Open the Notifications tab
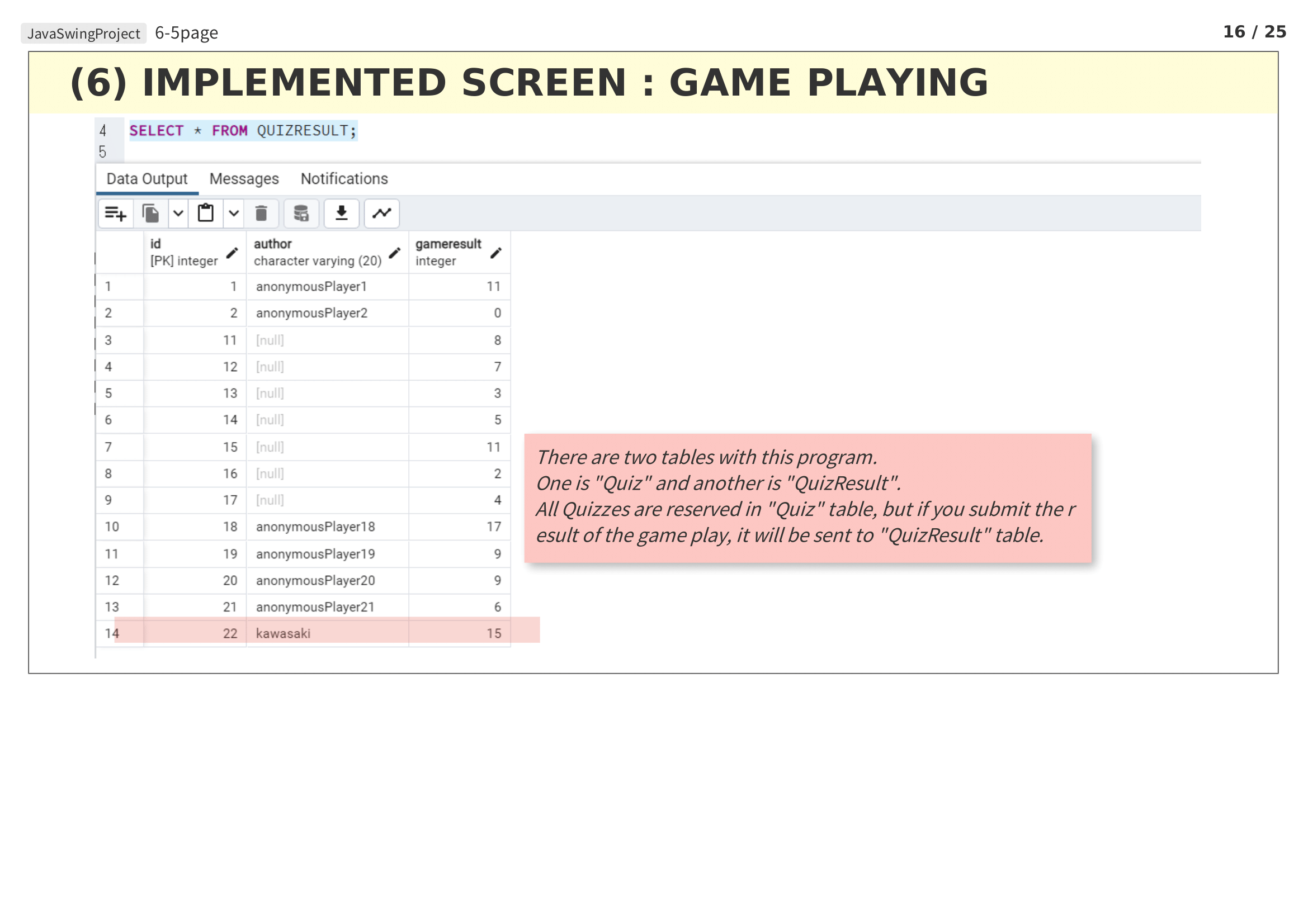This screenshot has height=924, width=1308. tap(344, 179)
